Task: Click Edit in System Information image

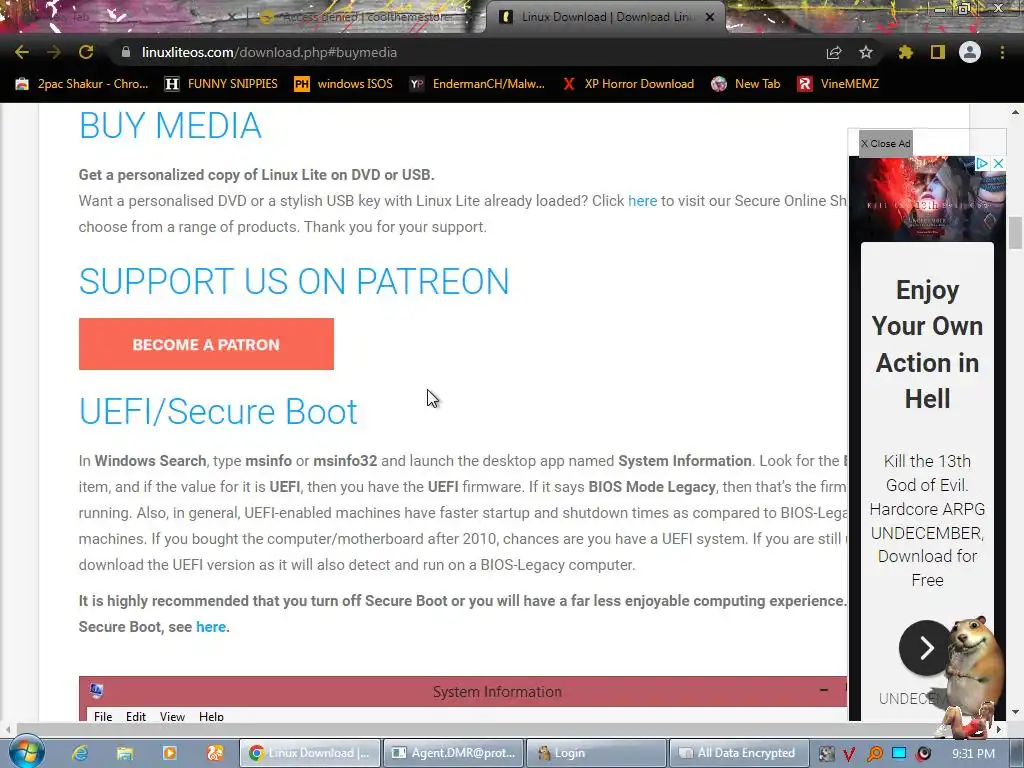Action: pos(136,716)
